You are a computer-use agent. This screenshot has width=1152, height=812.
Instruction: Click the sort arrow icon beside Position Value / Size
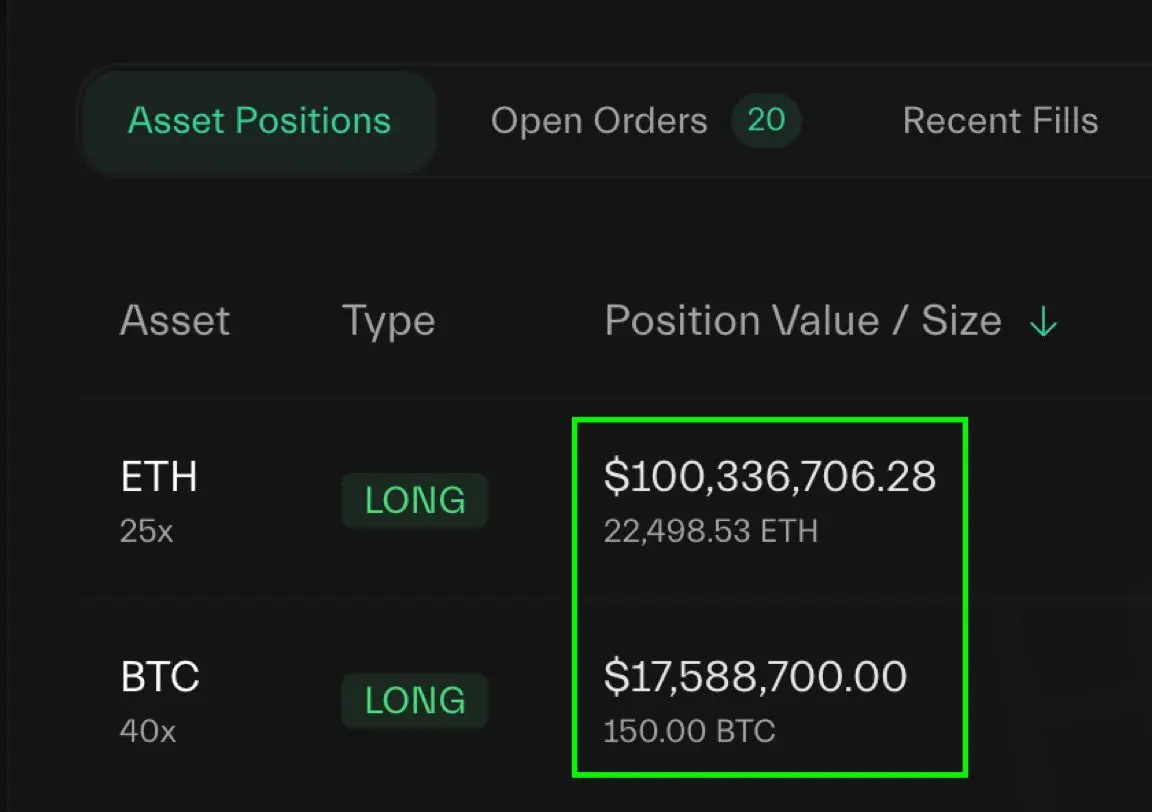point(1043,321)
